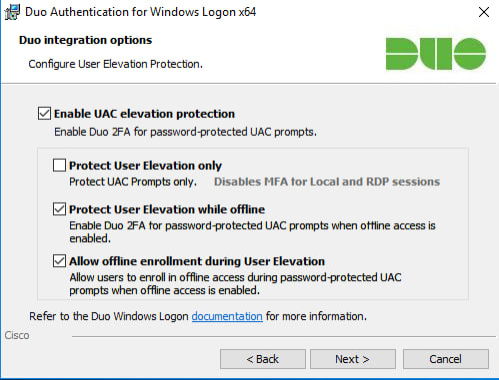This screenshot has height=380, width=499.
Task: Check Protect User Elevation only
Action: 59,165
